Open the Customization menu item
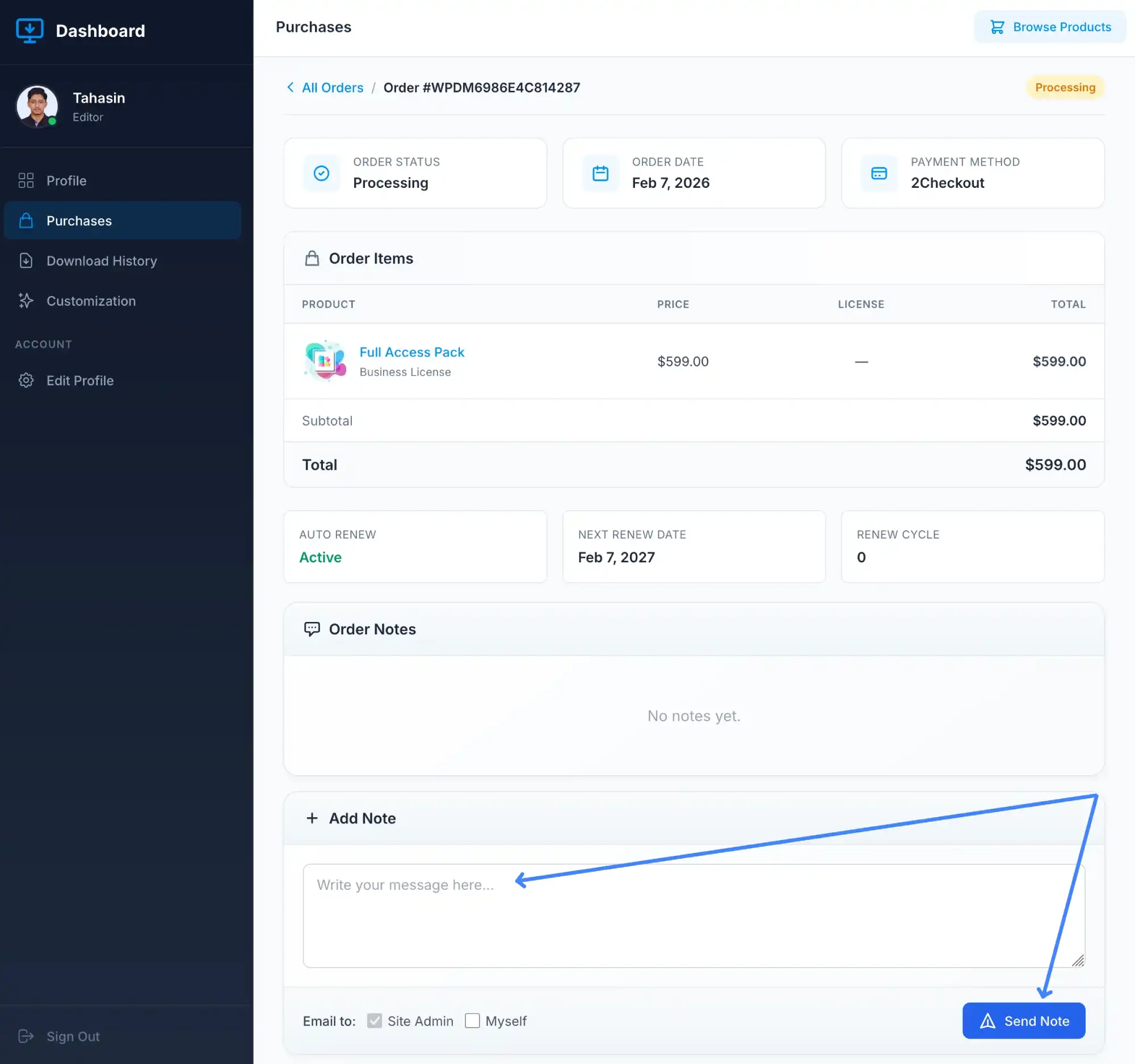This screenshot has height=1064, width=1135. pyautogui.click(x=91, y=301)
